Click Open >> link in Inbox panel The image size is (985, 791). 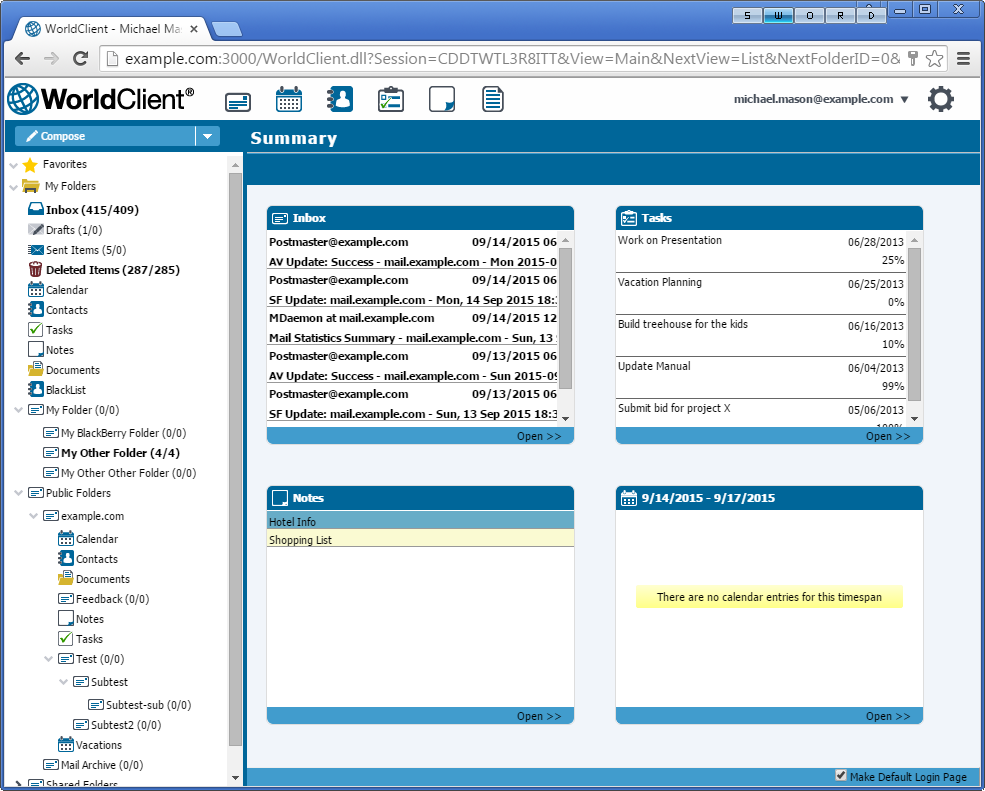(538, 436)
